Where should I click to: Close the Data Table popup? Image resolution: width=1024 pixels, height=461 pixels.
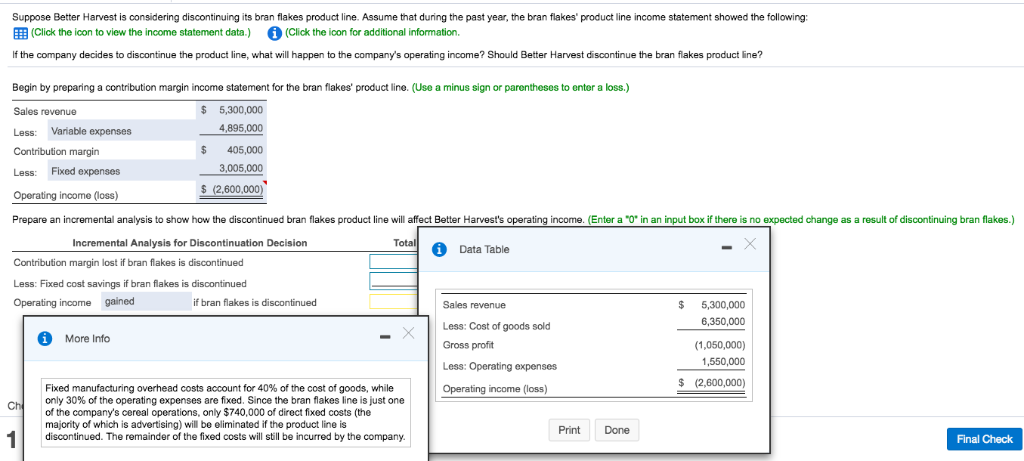750,244
